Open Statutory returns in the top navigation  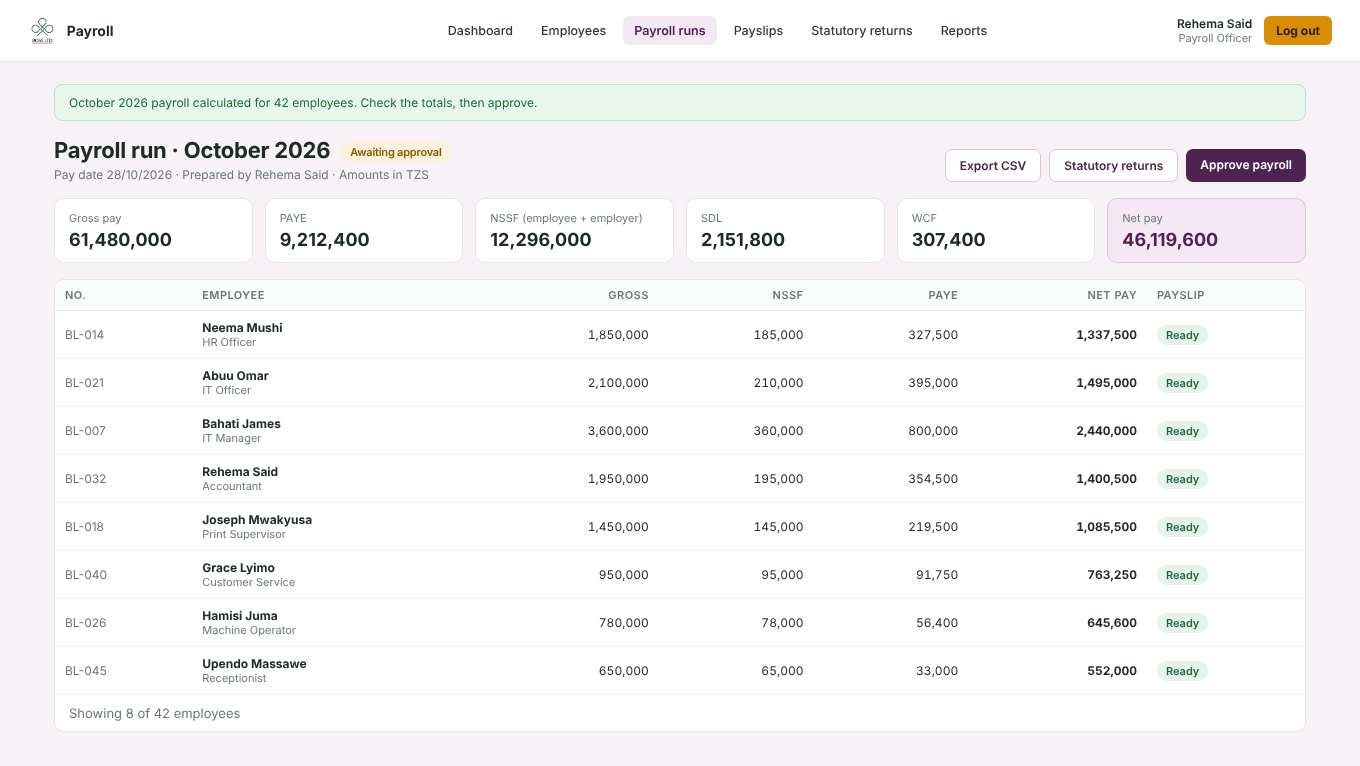click(862, 31)
